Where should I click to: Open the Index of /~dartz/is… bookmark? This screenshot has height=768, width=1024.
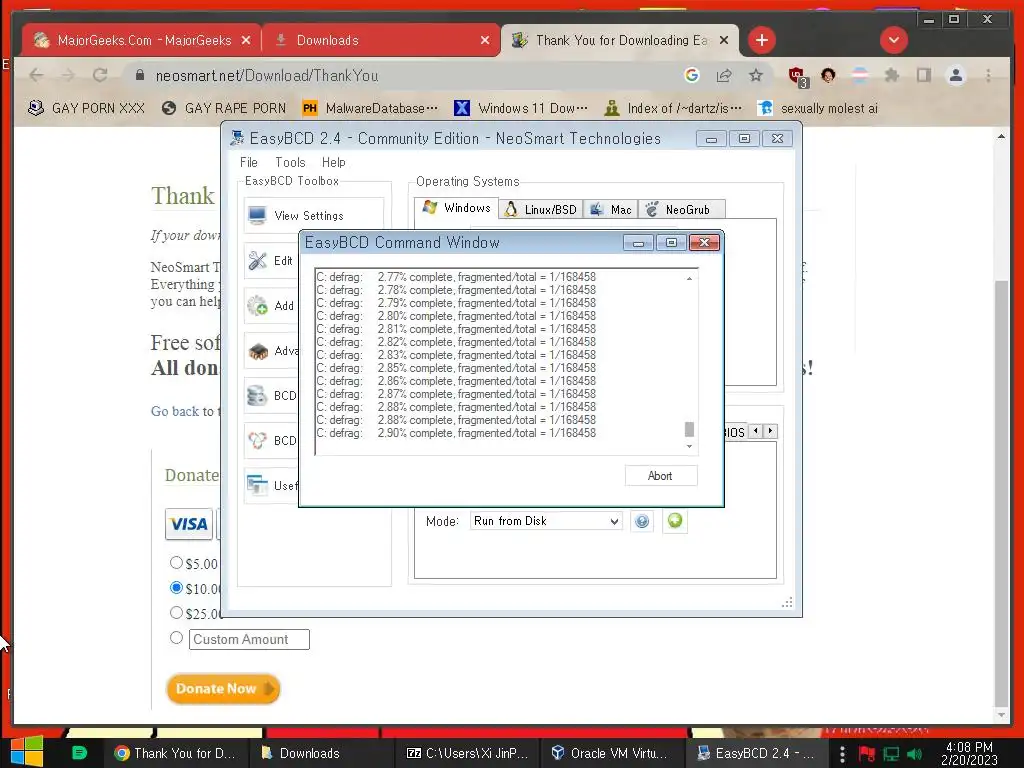tap(673, 108)
